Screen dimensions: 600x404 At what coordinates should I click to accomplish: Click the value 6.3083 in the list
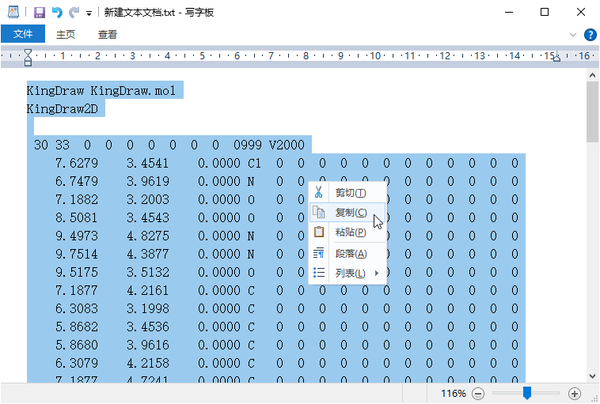point(77,309)
